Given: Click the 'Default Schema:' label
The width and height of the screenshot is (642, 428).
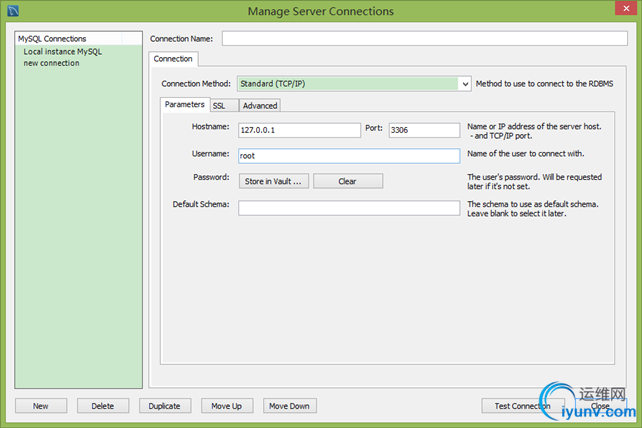Looking at the screenshot, I should (201, 204).
